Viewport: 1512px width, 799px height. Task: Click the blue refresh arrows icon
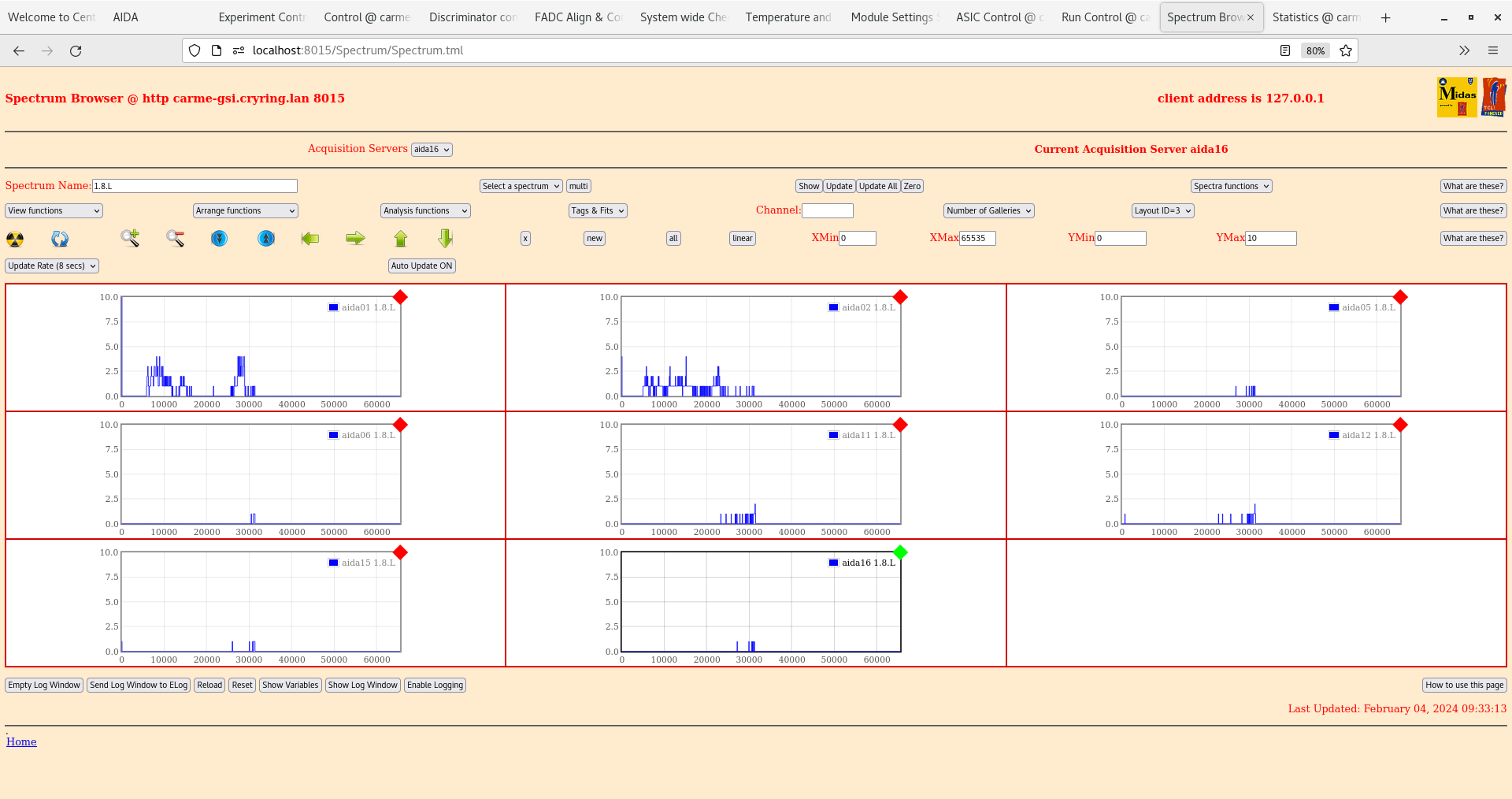(60, 239)
